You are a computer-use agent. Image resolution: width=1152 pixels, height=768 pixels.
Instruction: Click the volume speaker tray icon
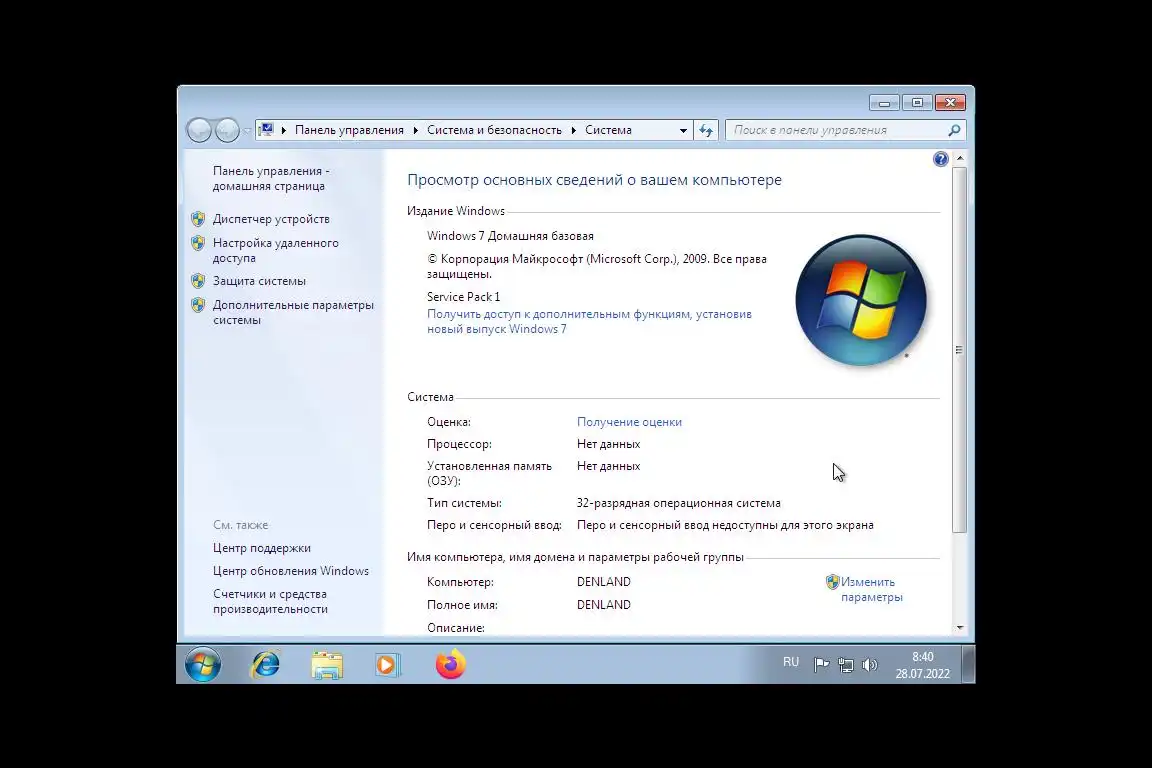pyautogui.click(x=870, y=664)
